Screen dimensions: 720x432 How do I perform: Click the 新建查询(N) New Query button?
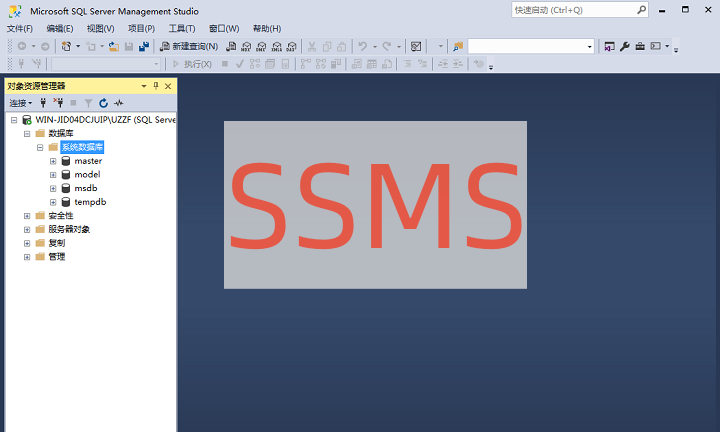189,46
